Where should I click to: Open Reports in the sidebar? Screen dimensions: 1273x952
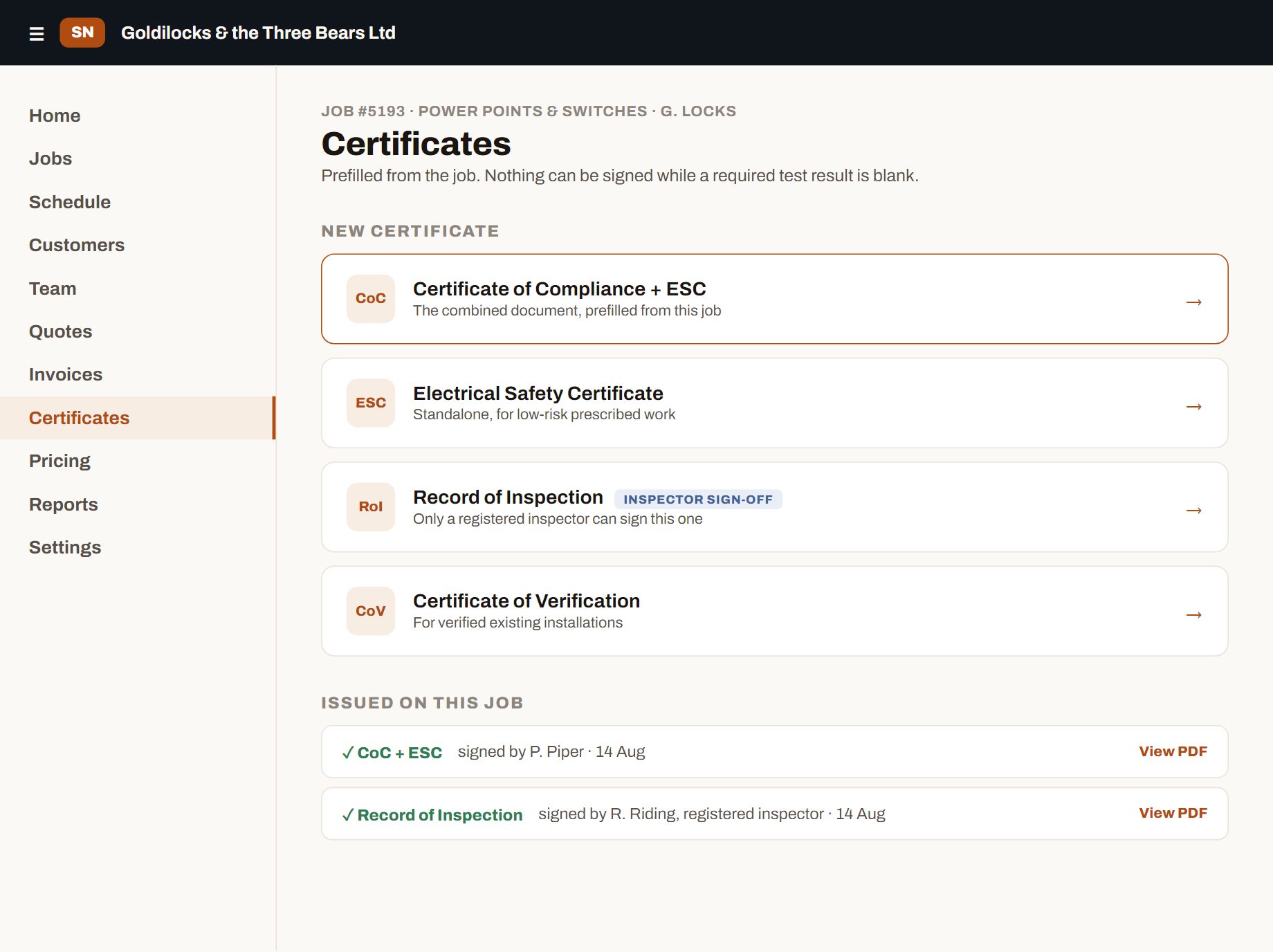pos(138,504)
